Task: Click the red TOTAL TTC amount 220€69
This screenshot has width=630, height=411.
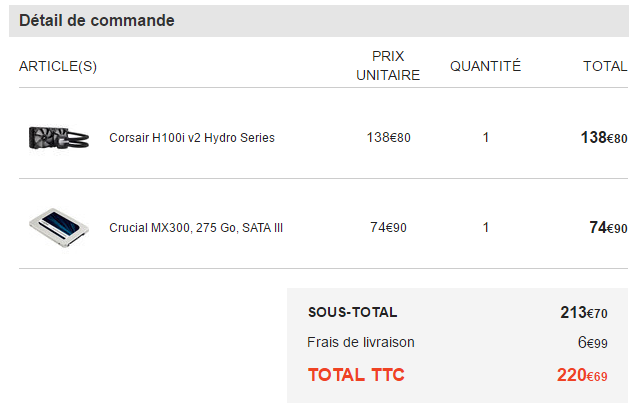Action: (582, 375)
